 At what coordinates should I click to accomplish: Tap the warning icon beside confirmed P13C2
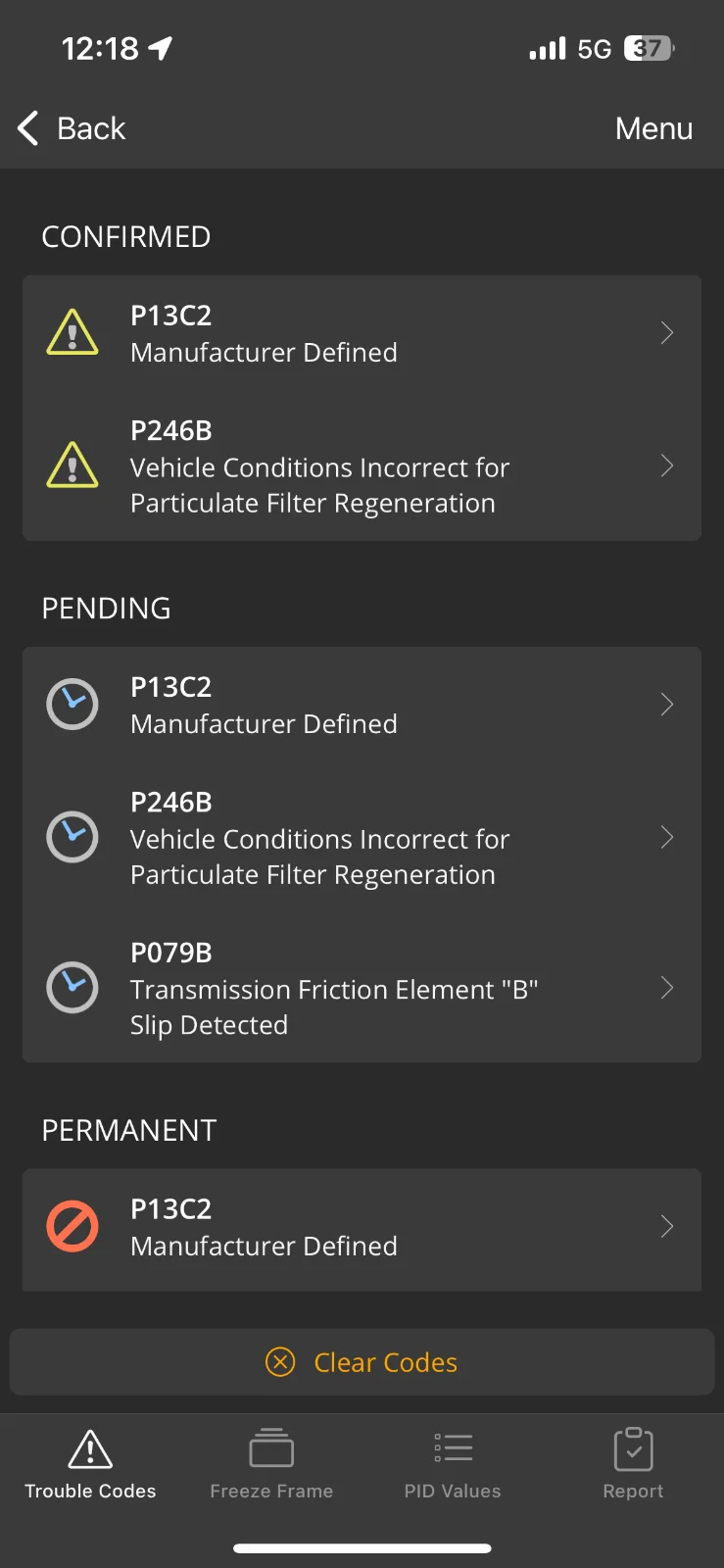click(x=72, y=332)
